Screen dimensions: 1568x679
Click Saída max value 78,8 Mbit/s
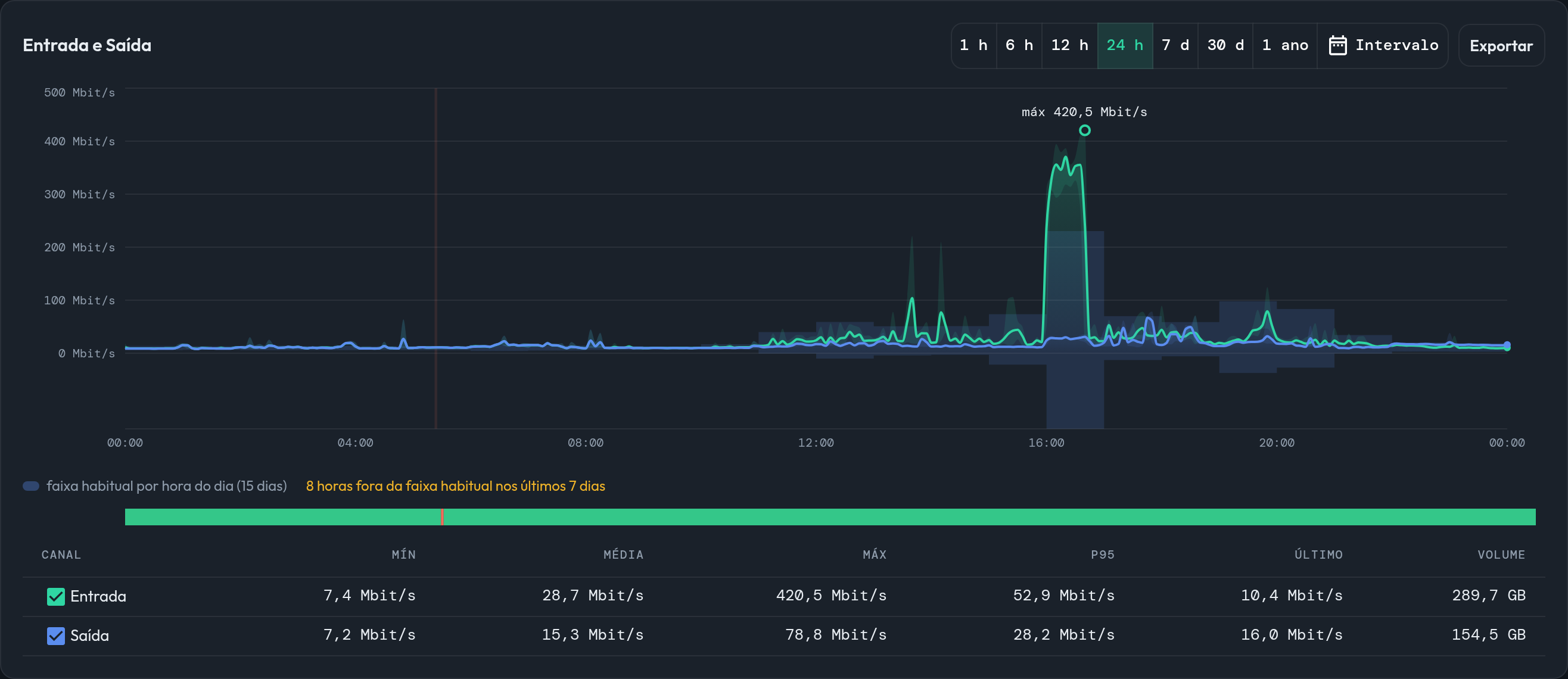click(836, 634)
